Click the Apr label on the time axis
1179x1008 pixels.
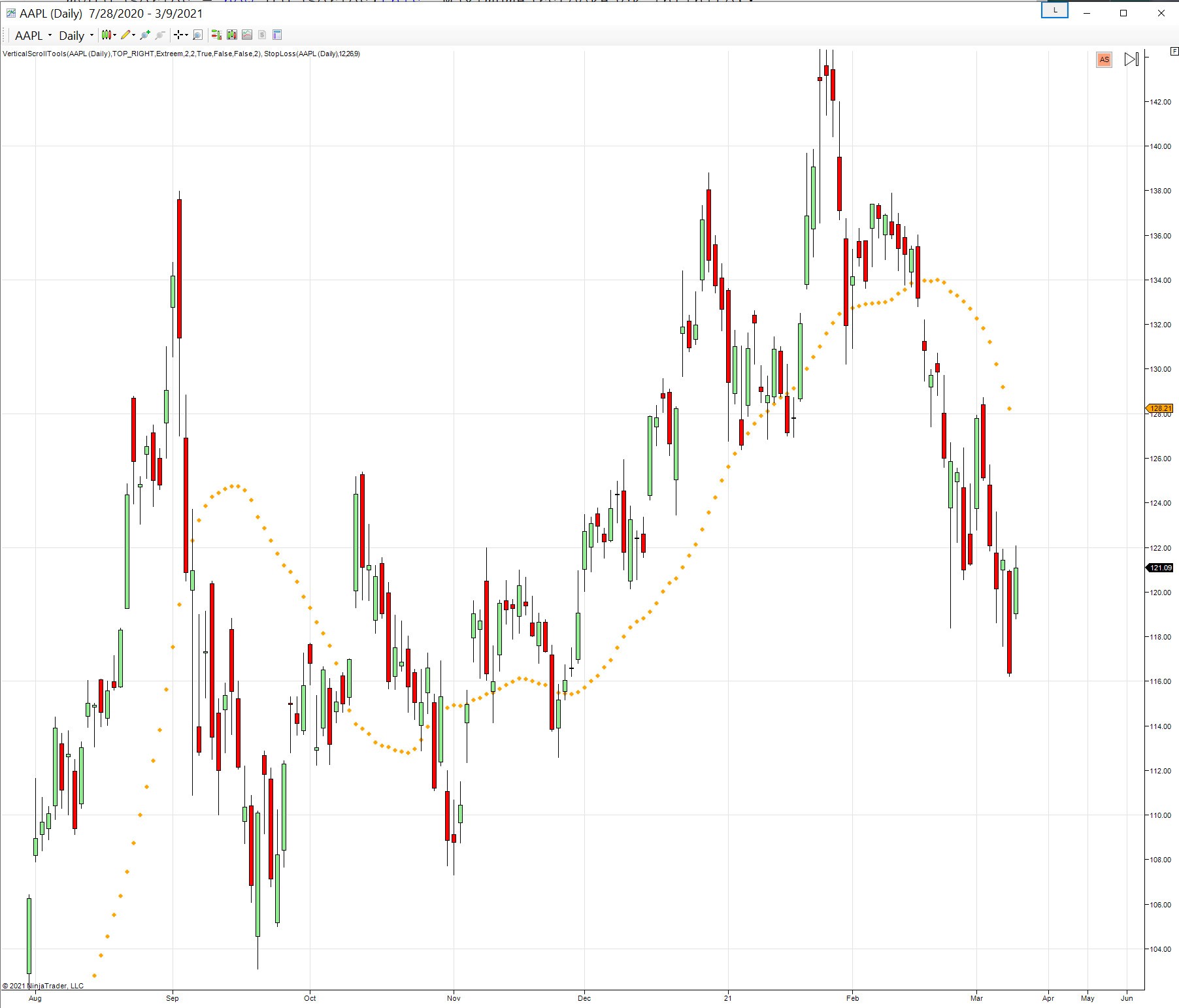pos(1048,998)
